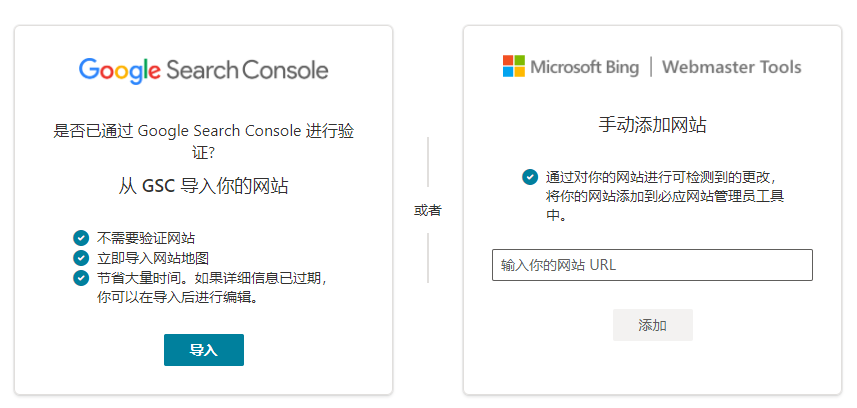The width and height of the screenshot is (857, 408).
Task: Click the 立即导入网站地图 text
Action: click(x=153, y=258)
